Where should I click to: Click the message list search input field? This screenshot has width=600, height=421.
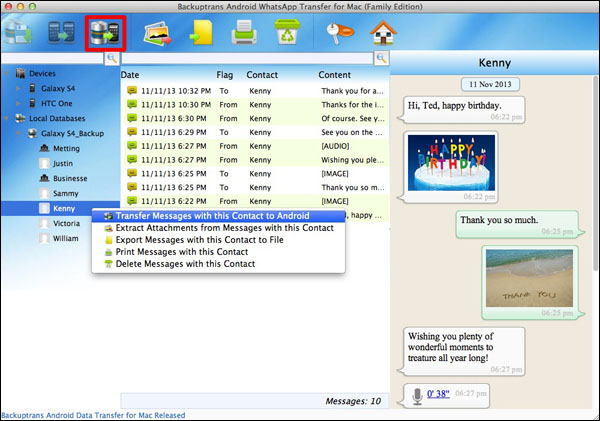[247, 58]
